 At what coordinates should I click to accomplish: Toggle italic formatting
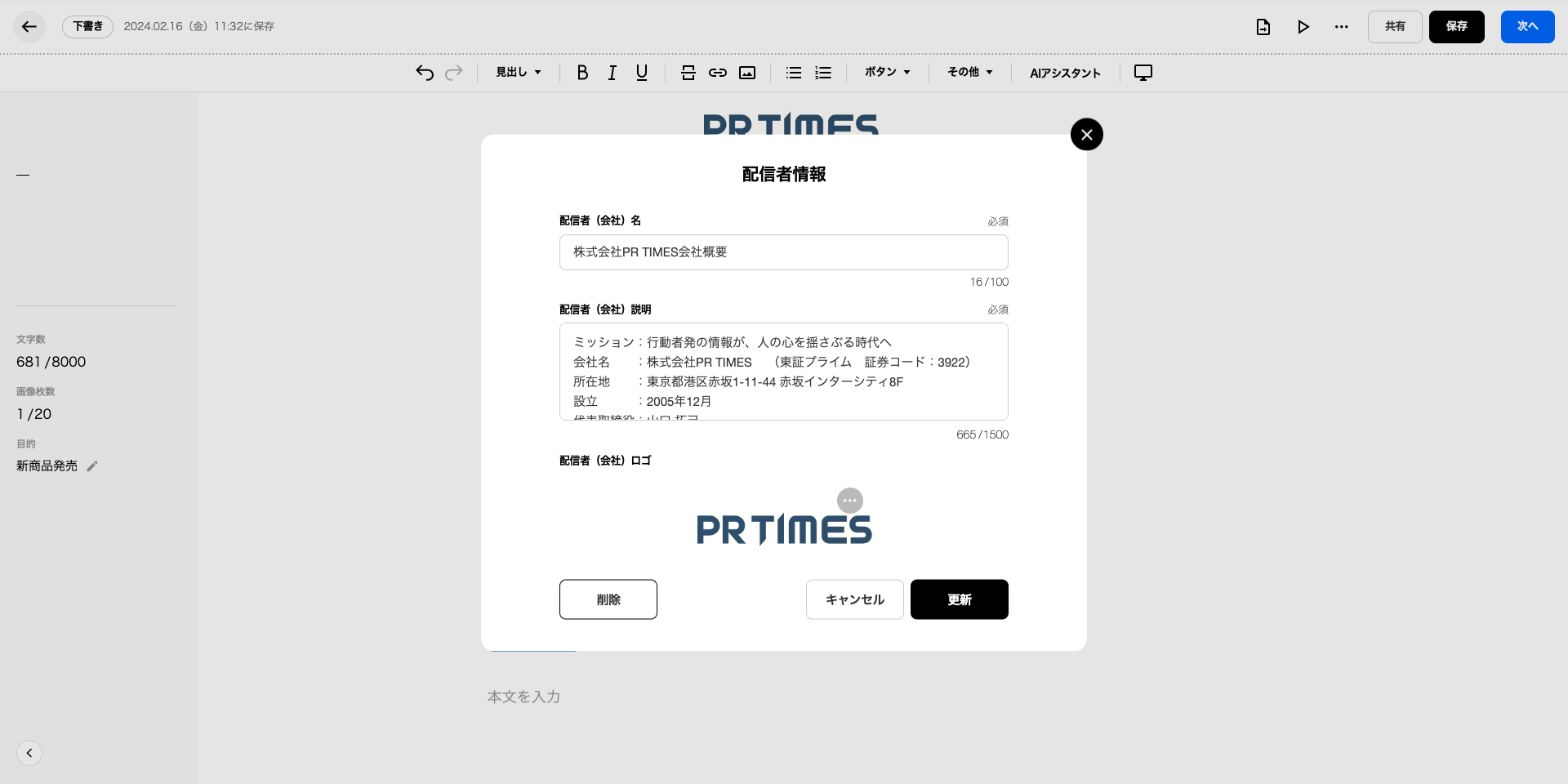612,73
